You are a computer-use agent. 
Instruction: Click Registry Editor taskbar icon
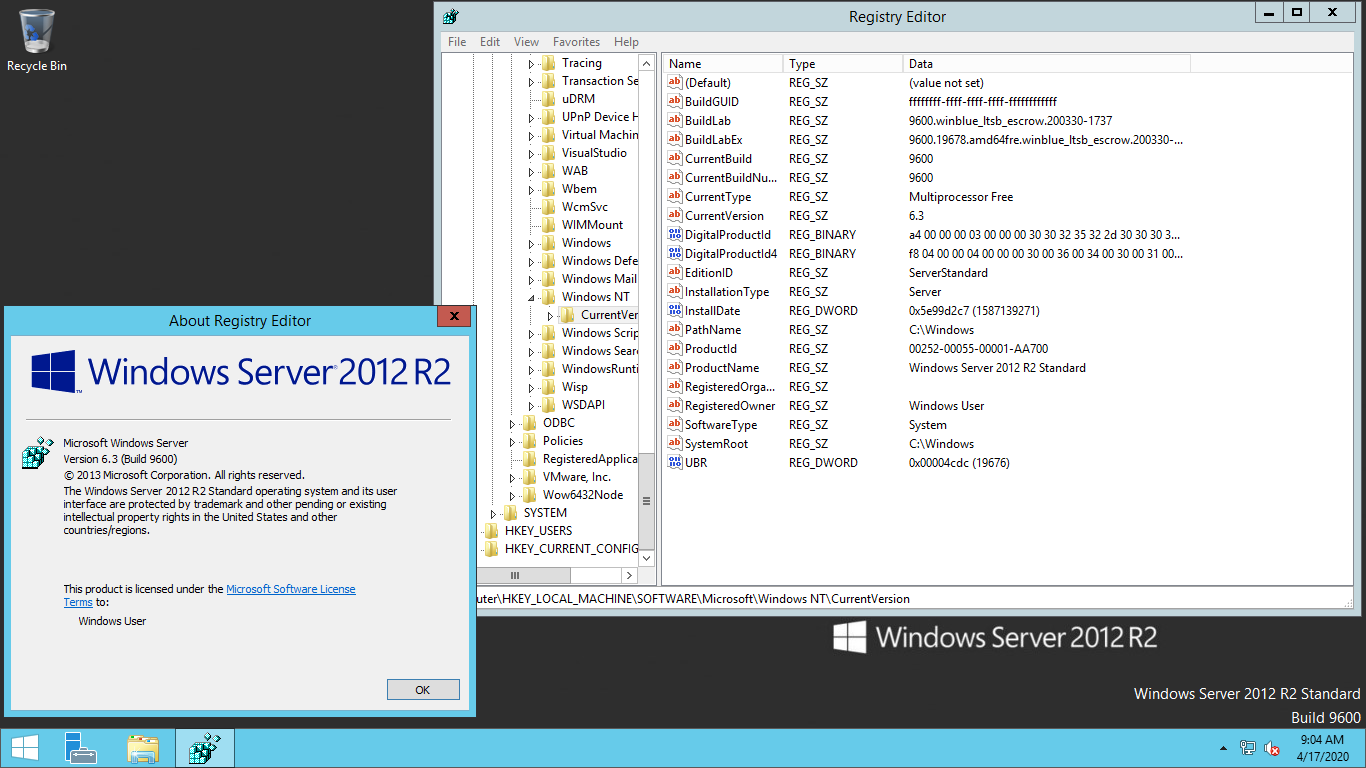[205, 748]
